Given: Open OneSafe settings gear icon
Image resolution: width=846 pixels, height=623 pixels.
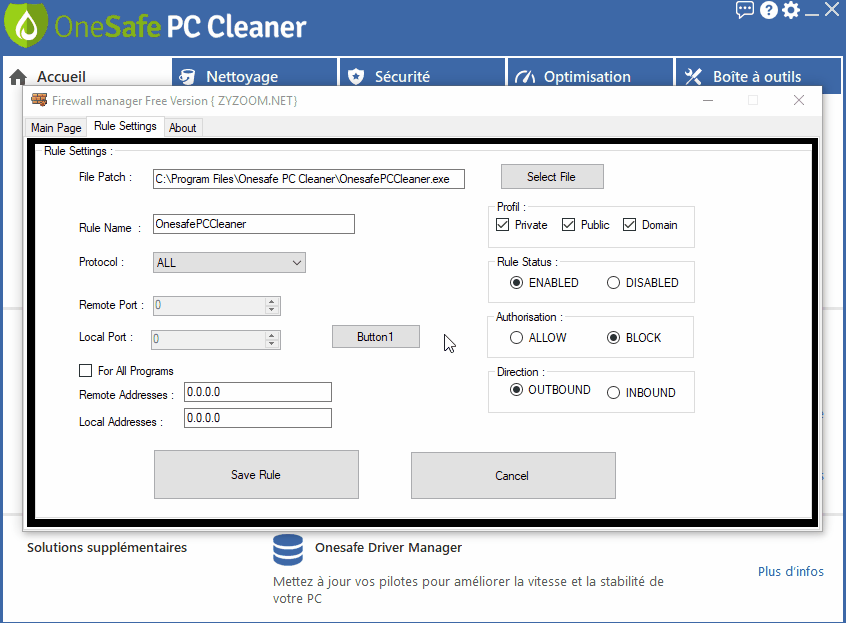Looking at the screenshot, I should (791, 10).
